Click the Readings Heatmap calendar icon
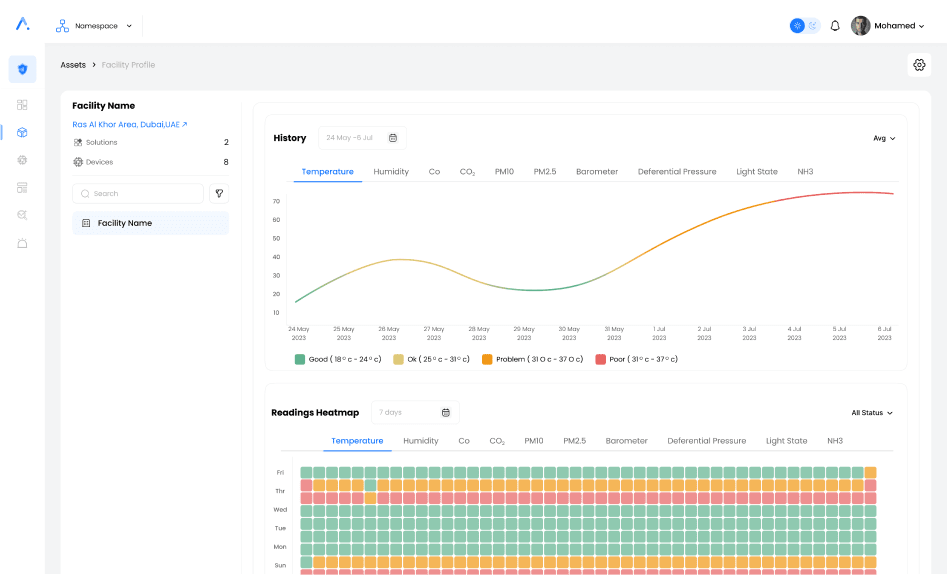 446,412
